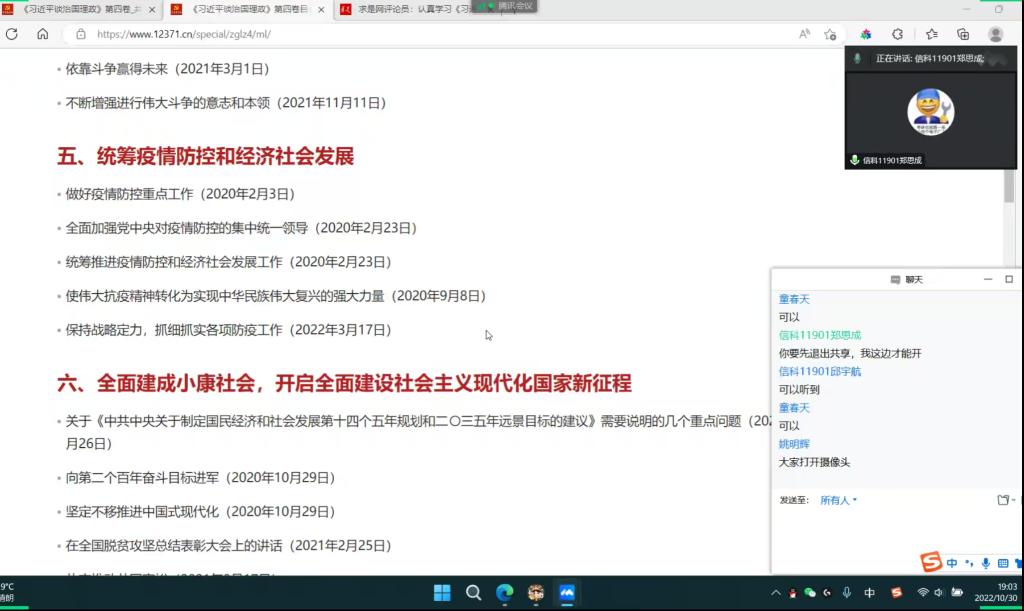Click the Edge profile avatar icon
The width and height of the screenshot is (1024, 611).
click(995, 34)
